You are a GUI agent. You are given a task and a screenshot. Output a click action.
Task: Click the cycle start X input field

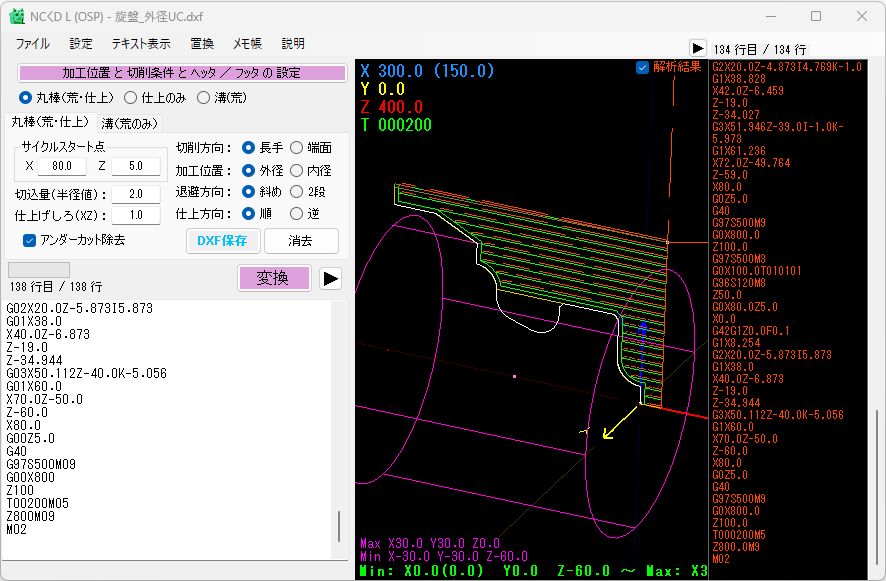pos(62,166)
